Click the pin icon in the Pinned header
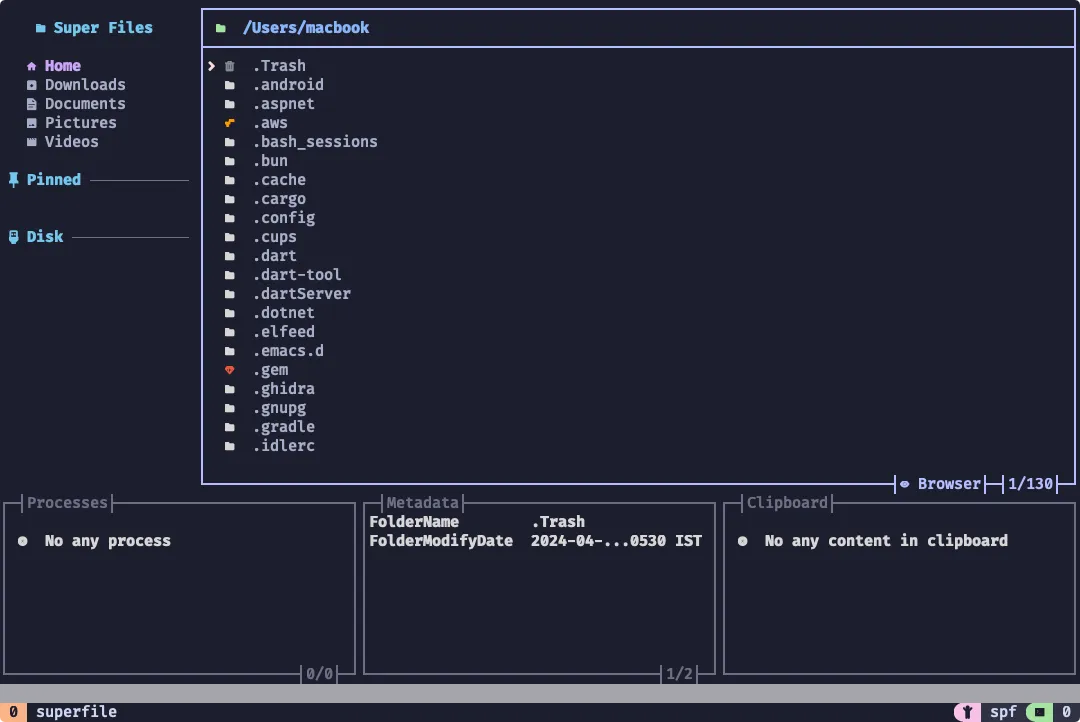The image size is (1080, 722). click(x=12, y=179)
